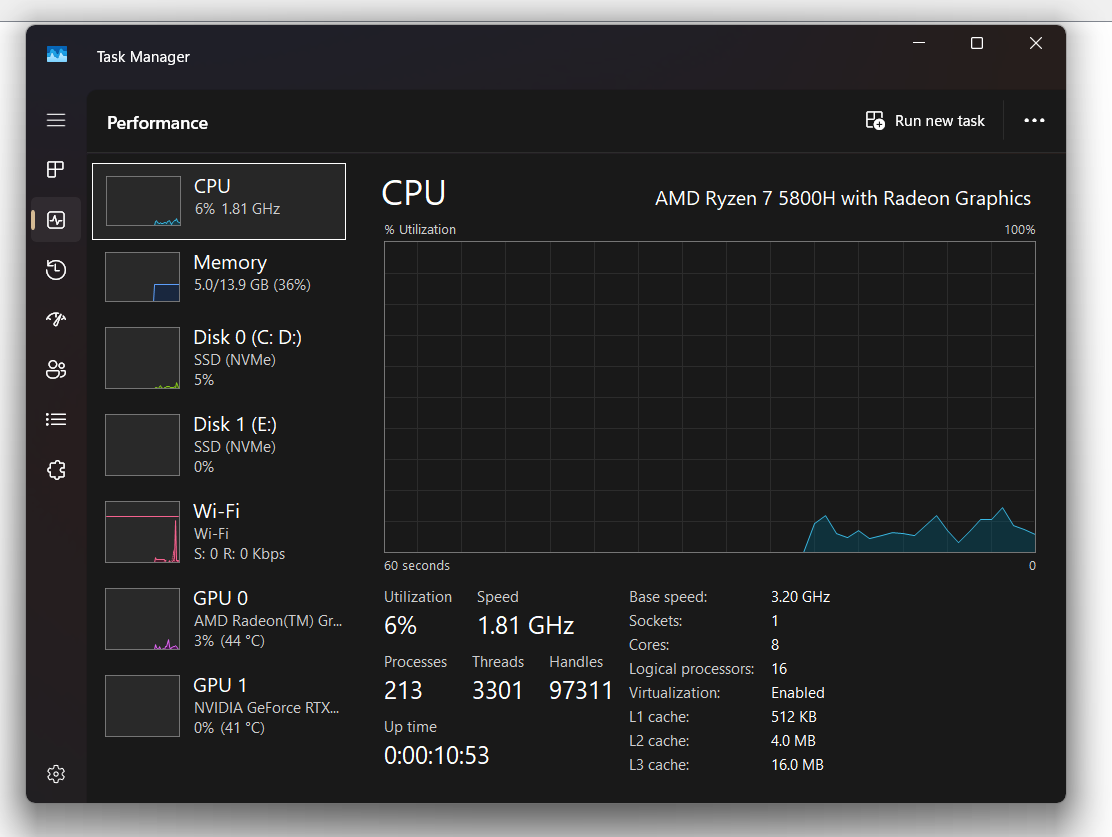Screen dimensions: 1112x837
Task: Open the three-dot more options menu
Action: [1034, 121]
